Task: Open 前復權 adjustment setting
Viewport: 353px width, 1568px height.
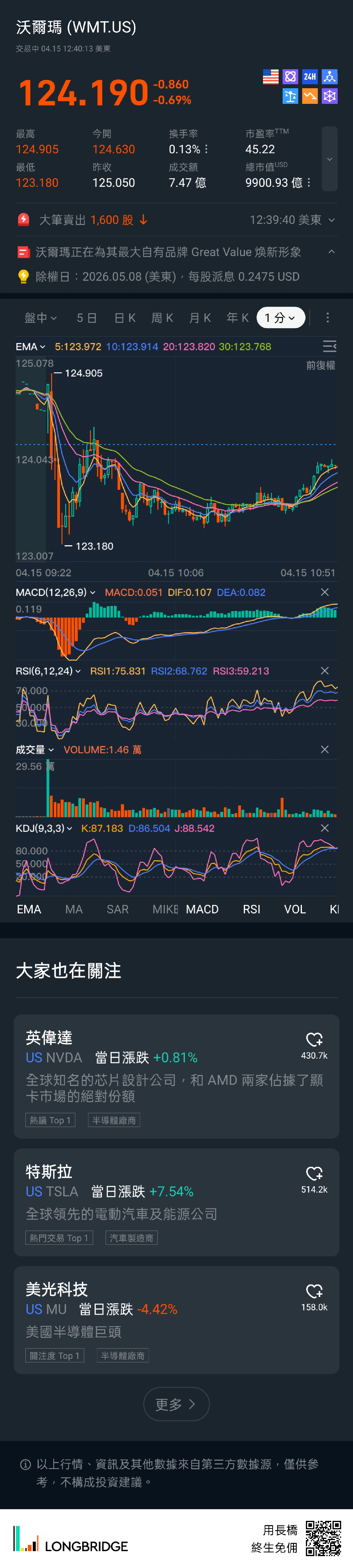Action: 320,365
